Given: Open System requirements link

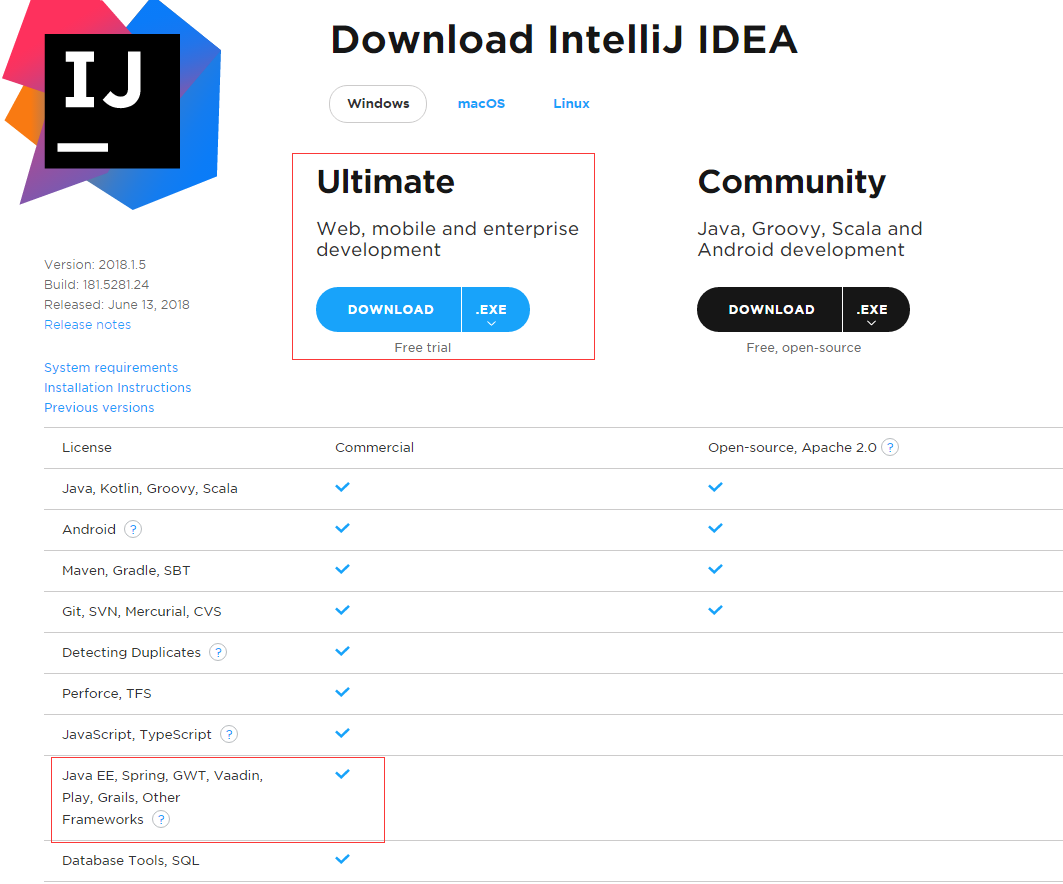Looking at the screenshot, I should coord(111,367).
